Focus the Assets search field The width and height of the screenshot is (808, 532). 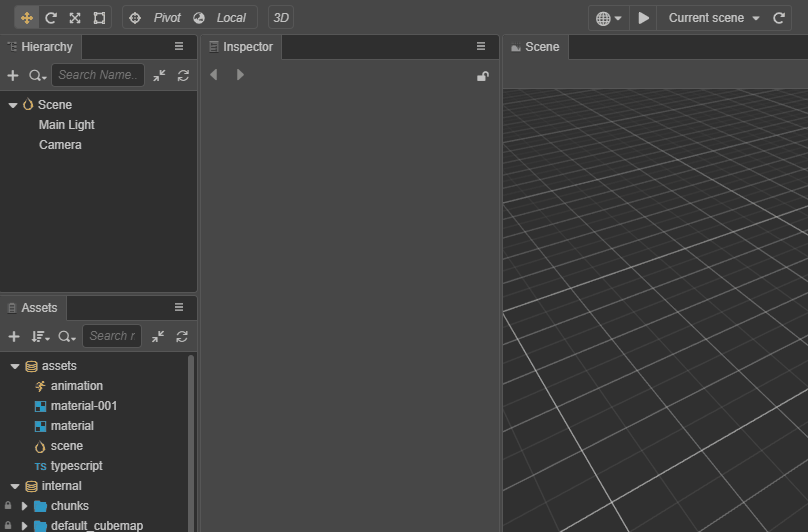(112, 336)
